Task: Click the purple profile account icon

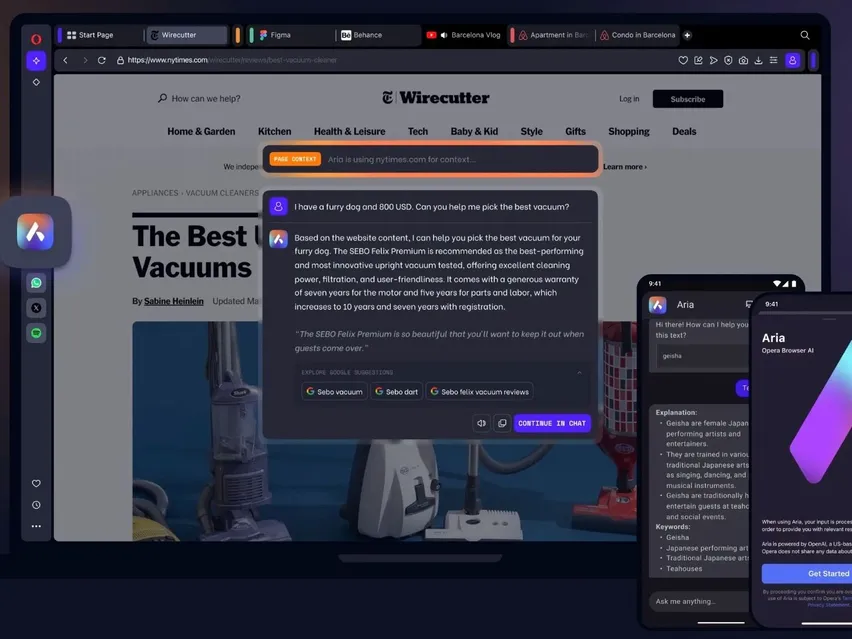Action: pos(792,60)
